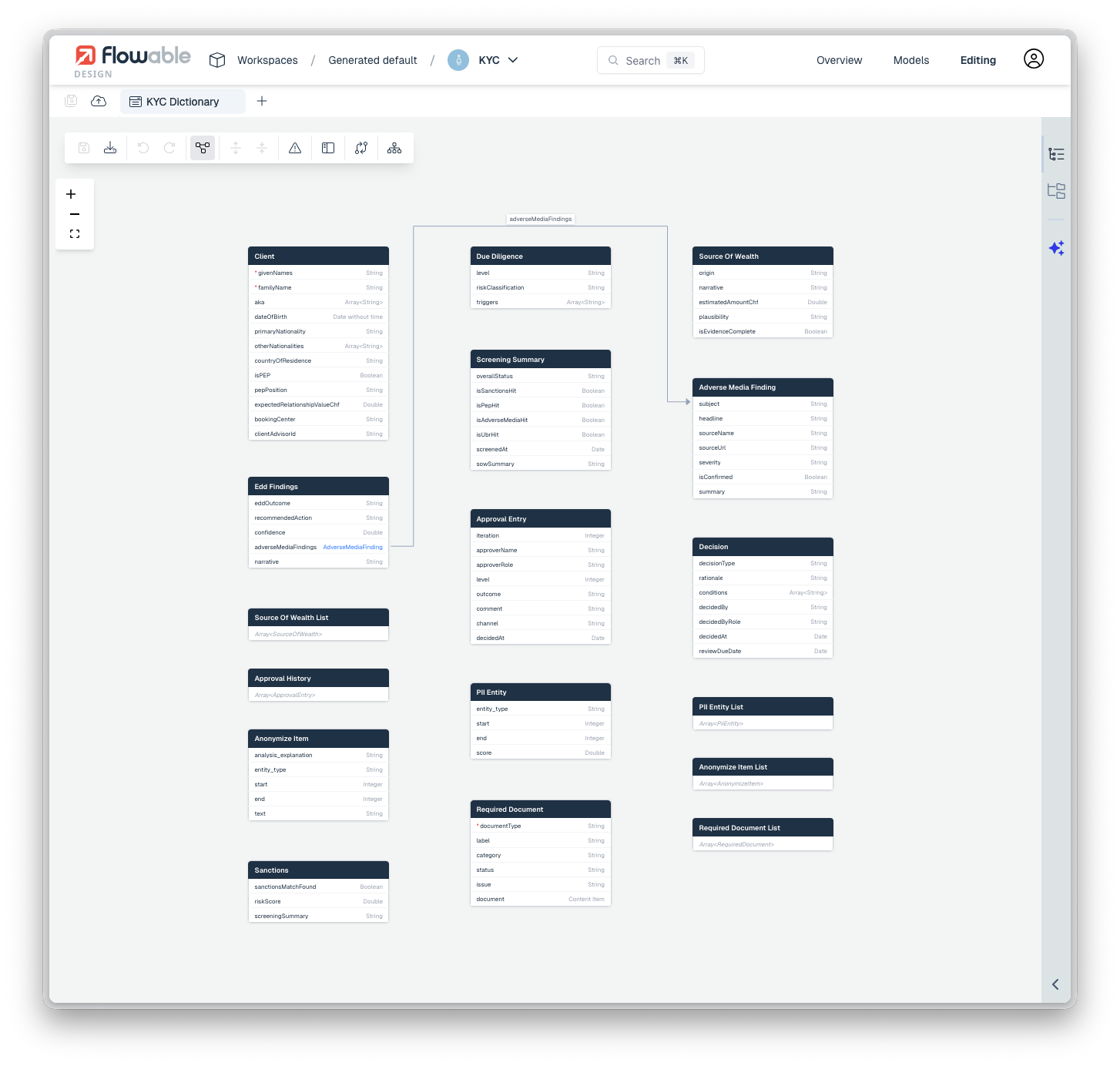This screenshot has width=1120, height=1066.
Task: Go to the Models page
Action: [911, 60]
